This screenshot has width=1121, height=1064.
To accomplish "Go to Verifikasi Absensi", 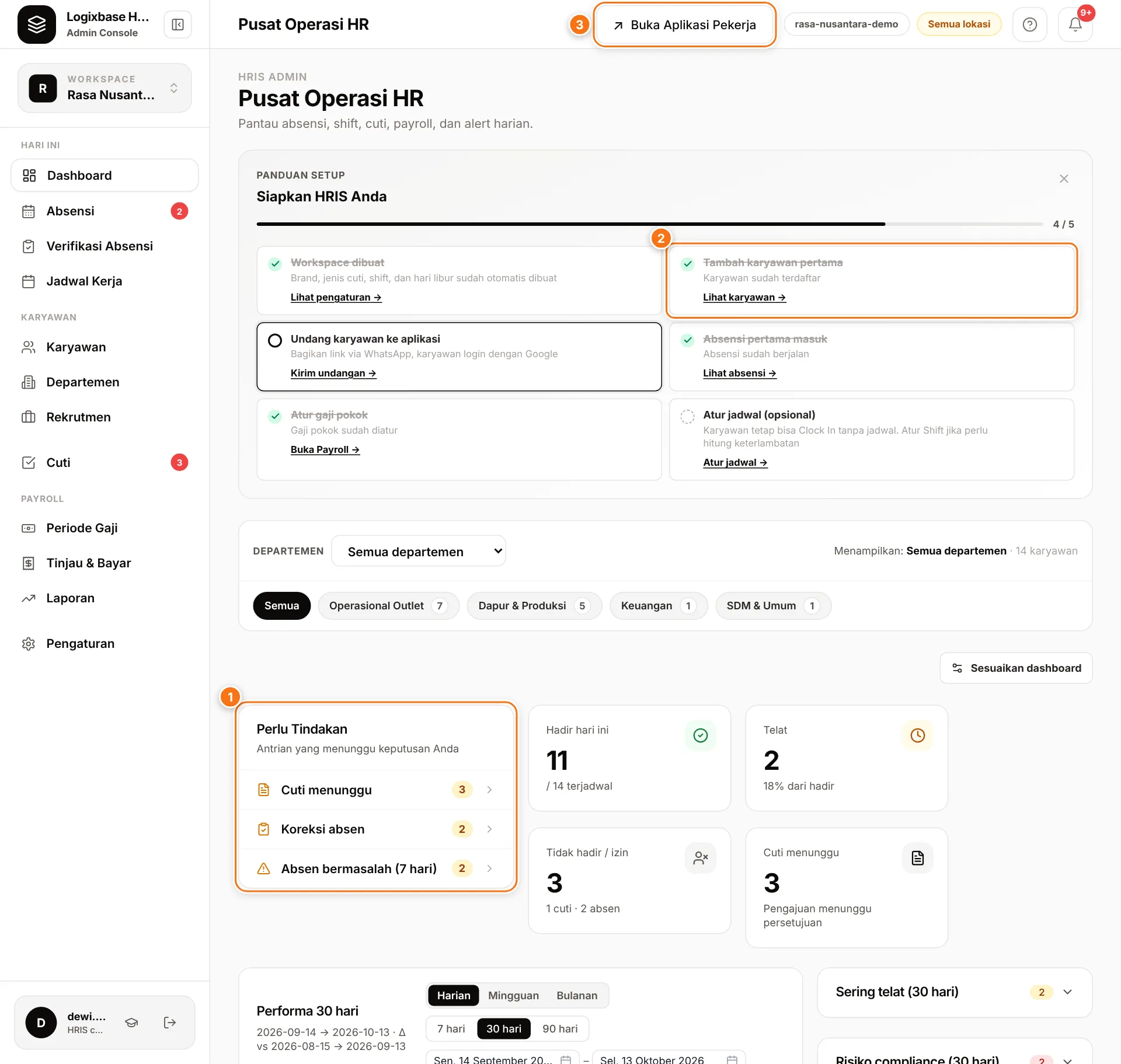I will (105, 246).
